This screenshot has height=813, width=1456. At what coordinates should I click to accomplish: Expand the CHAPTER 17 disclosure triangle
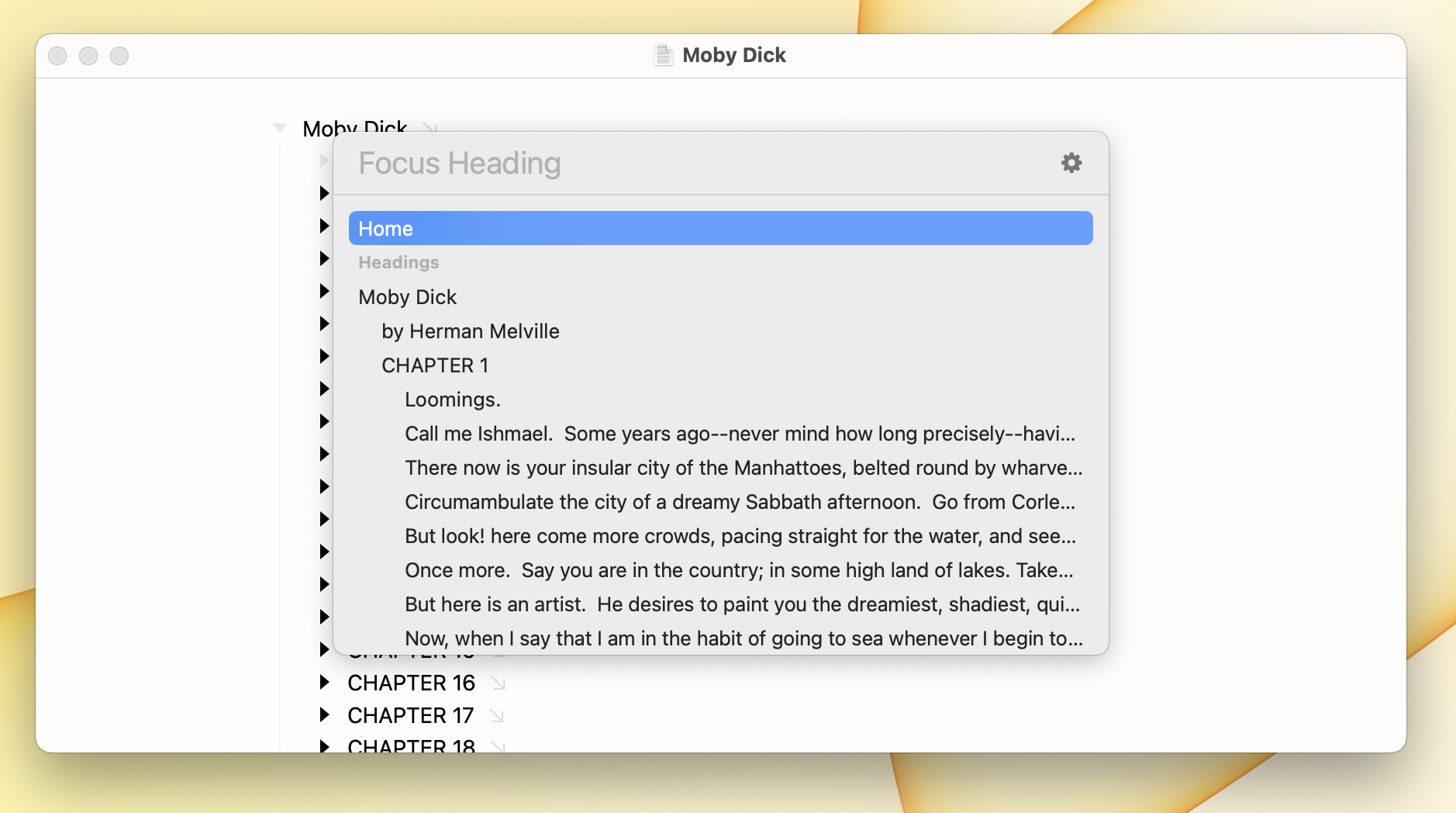click(x=325, y=714)
